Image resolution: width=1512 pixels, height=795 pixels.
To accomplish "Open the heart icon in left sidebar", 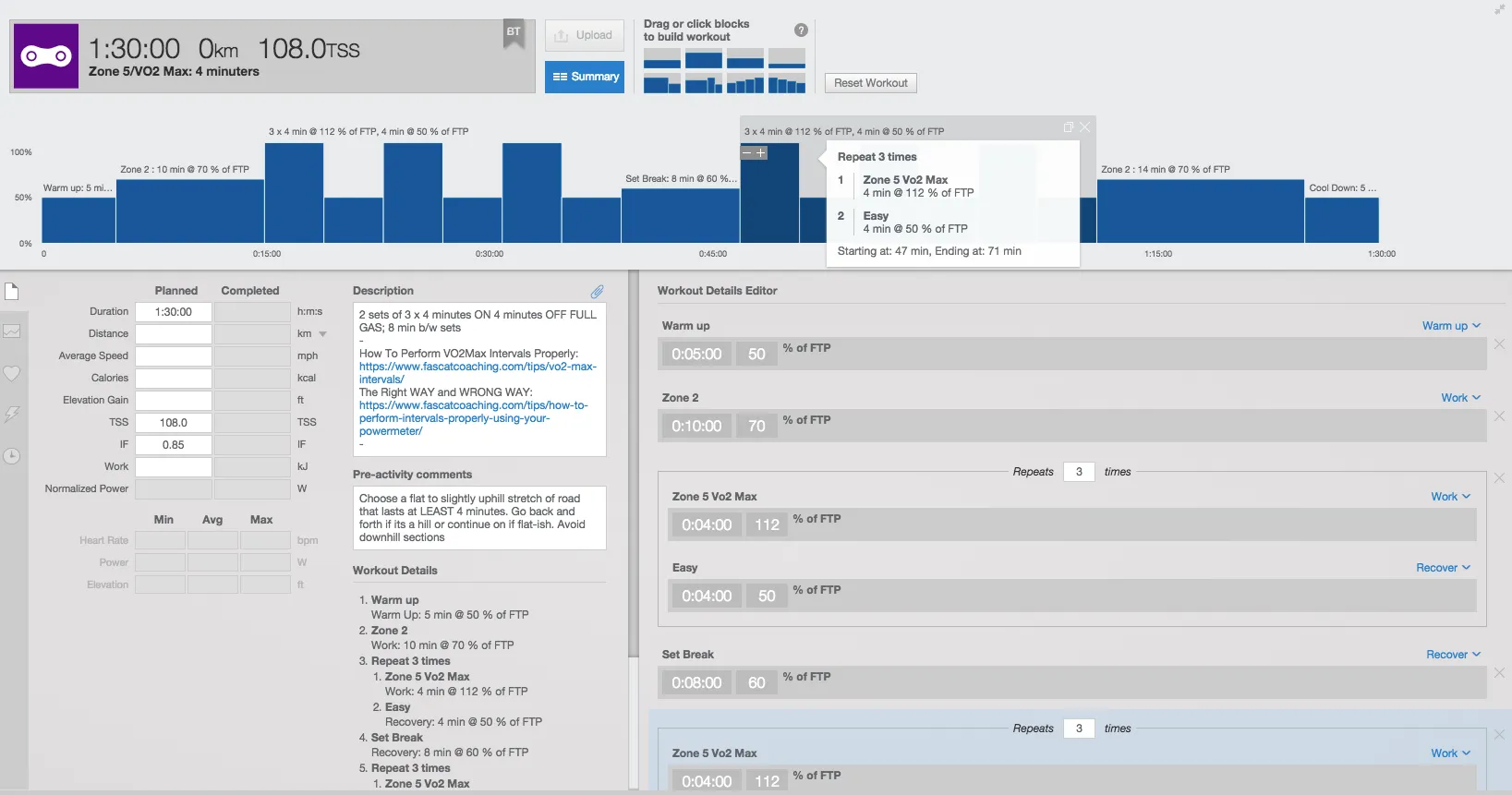I will (x=11, y=373).
